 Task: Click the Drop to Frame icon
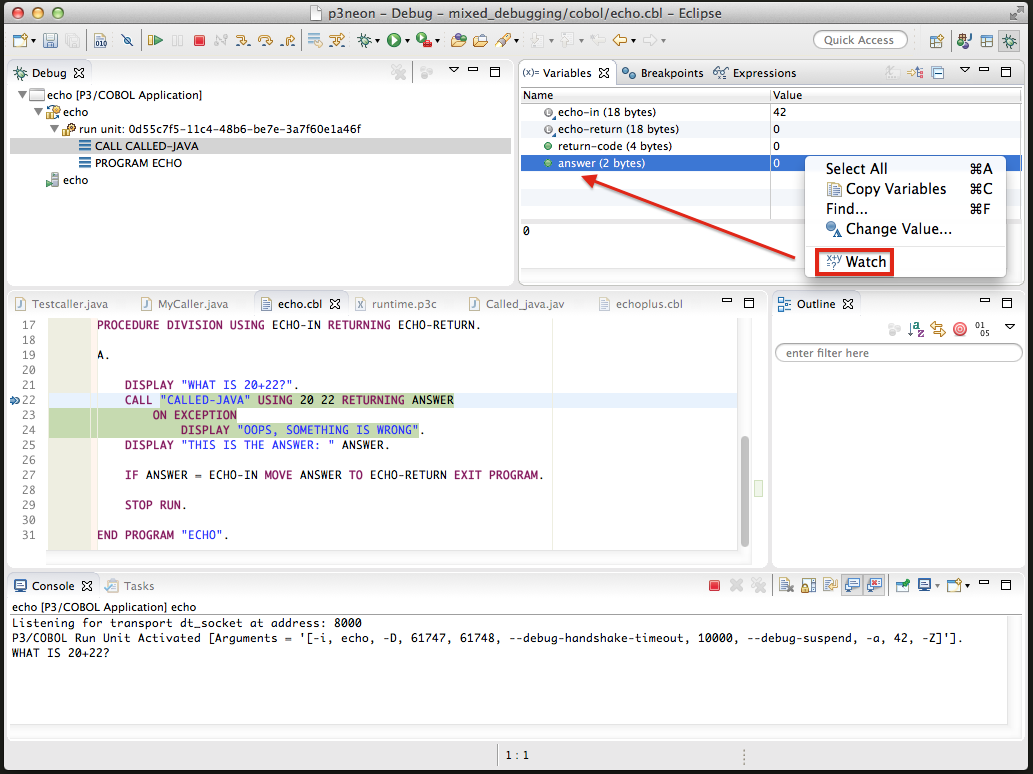316,41
